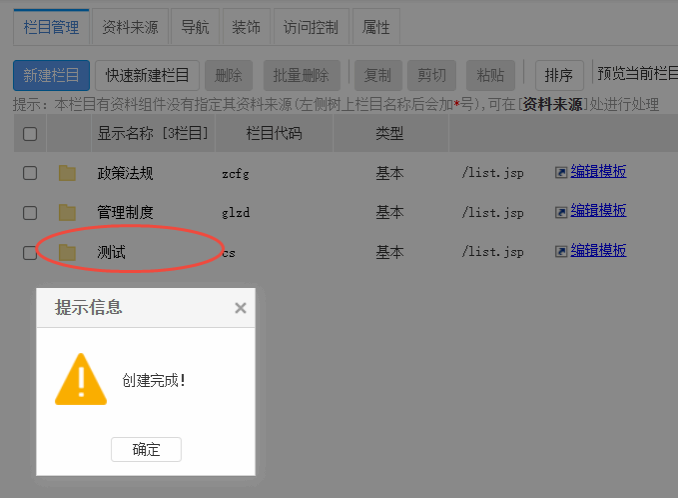Screen dimensions: 678x498
Task: Click the 管理制度 folder icon
Action: click(67, 212)
